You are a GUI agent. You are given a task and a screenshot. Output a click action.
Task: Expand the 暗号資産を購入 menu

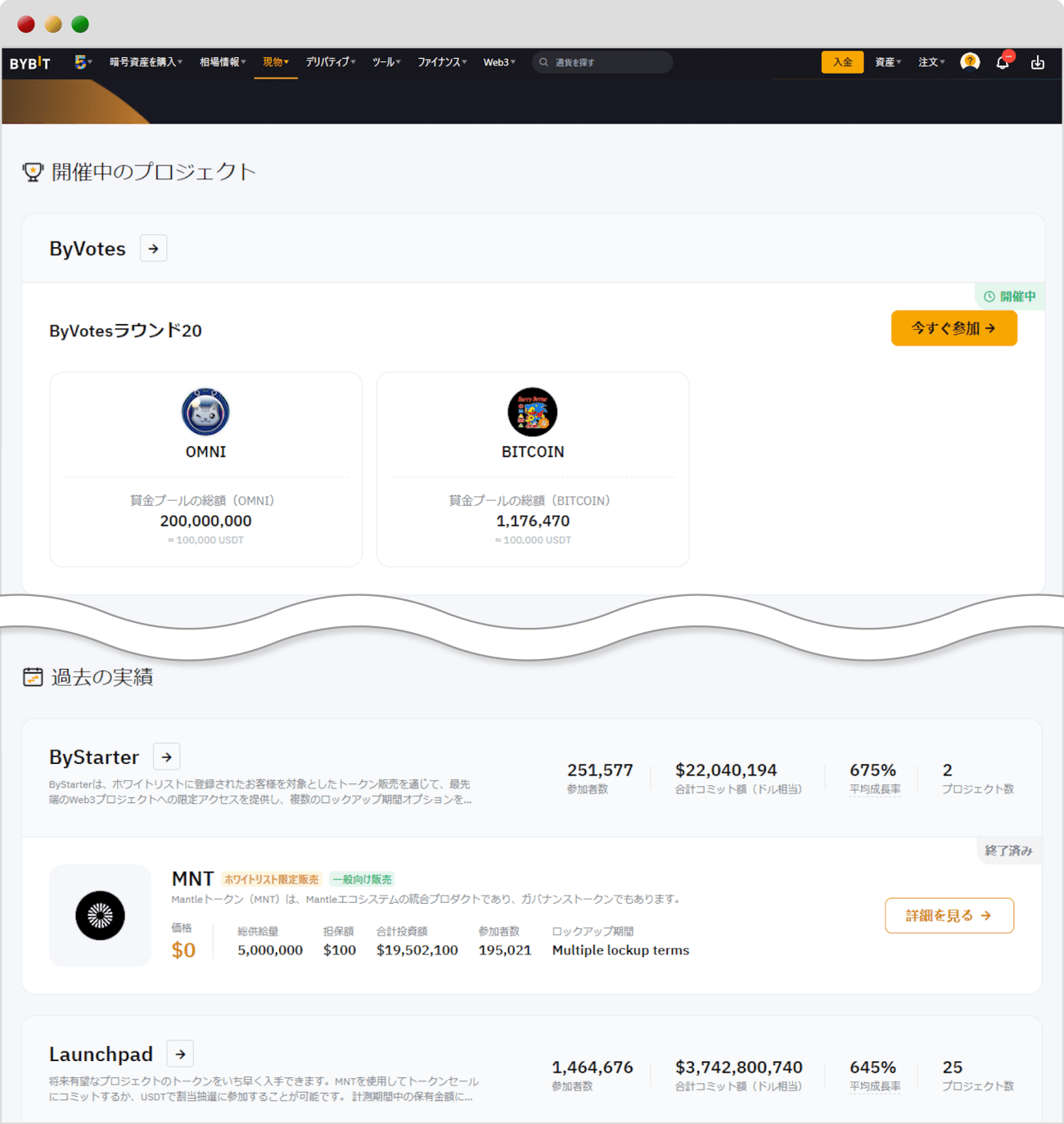(x=146, y=62)
